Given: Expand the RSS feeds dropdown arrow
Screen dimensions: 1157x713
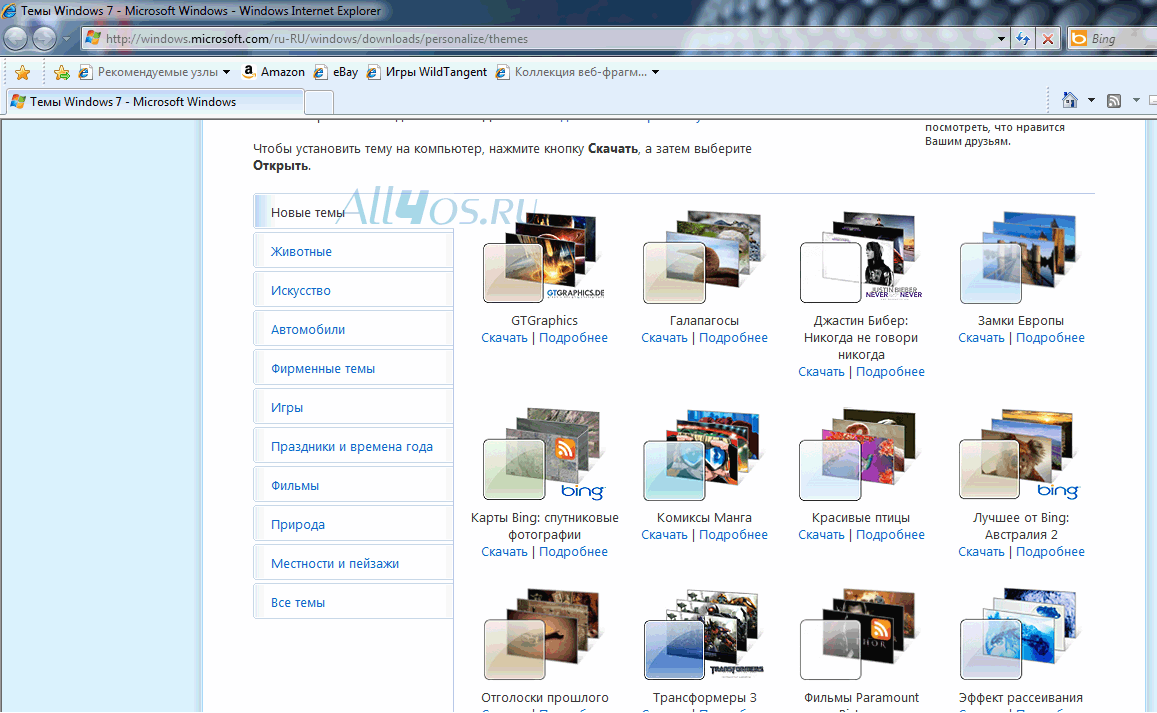Looking at the screenshot, I should (x=1136, y=100).
